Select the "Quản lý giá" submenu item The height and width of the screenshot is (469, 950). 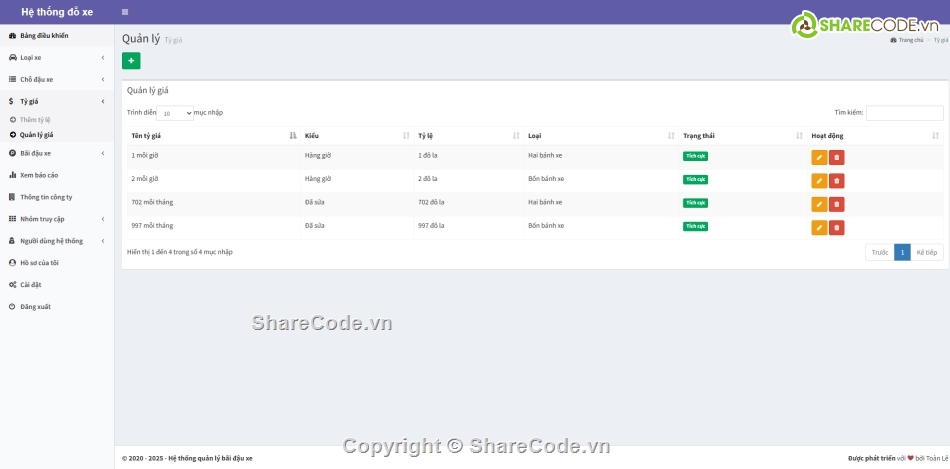pyautogui.click(x=57, y=135)
